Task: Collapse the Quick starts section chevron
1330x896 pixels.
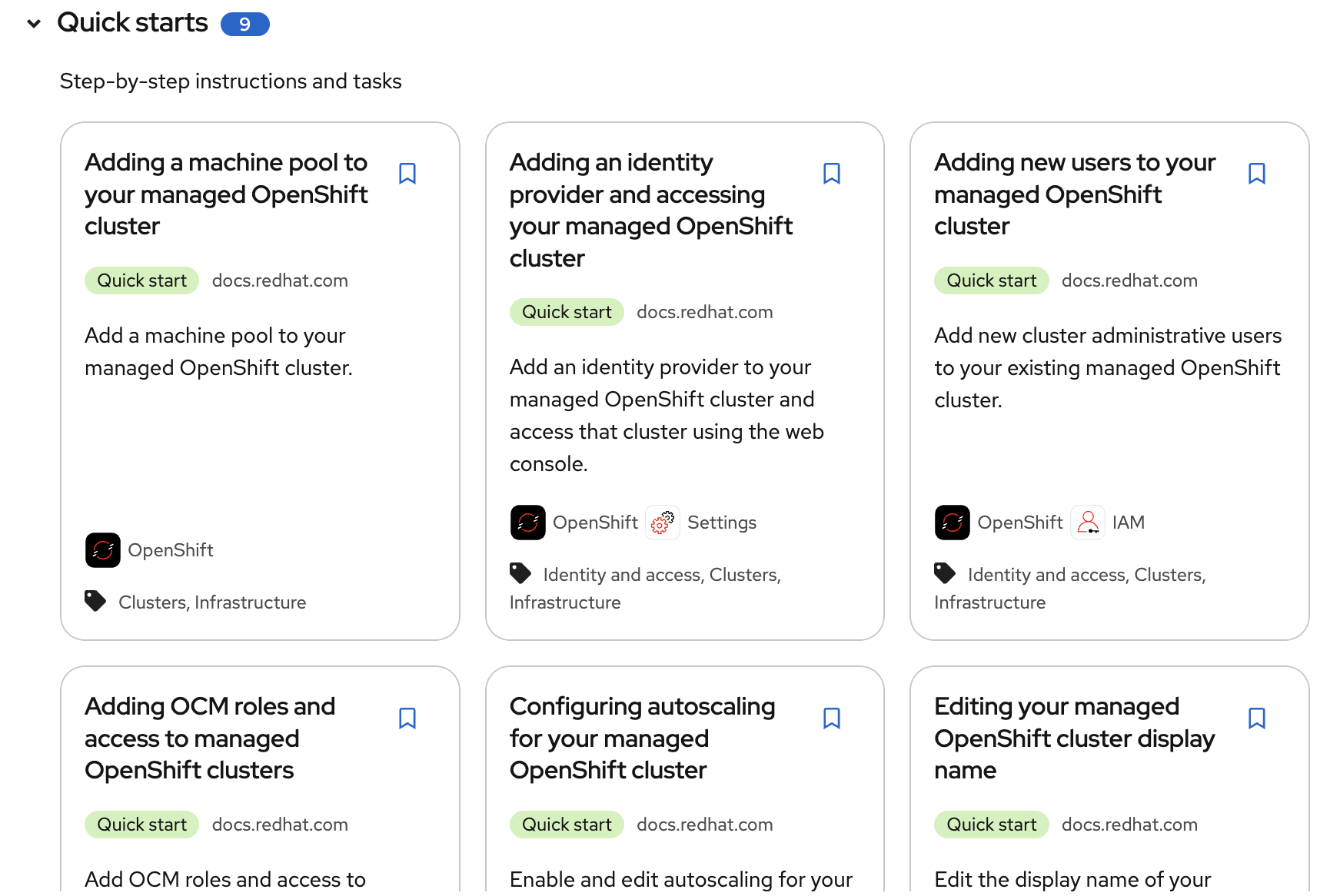Action: pyautogui.click(x=34, y=24)
